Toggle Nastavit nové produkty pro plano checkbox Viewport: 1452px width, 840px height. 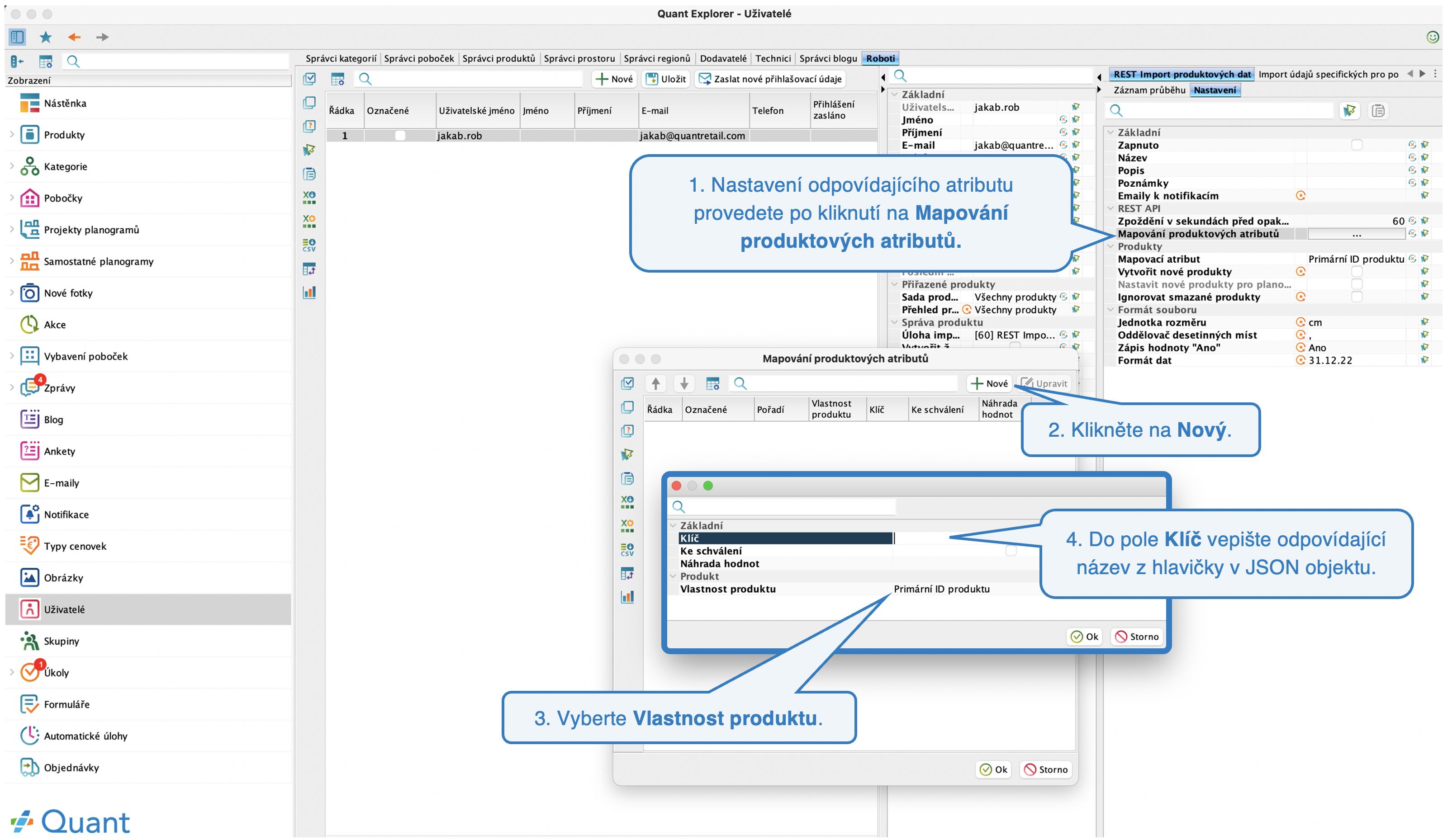click(x=1357, y=284)
